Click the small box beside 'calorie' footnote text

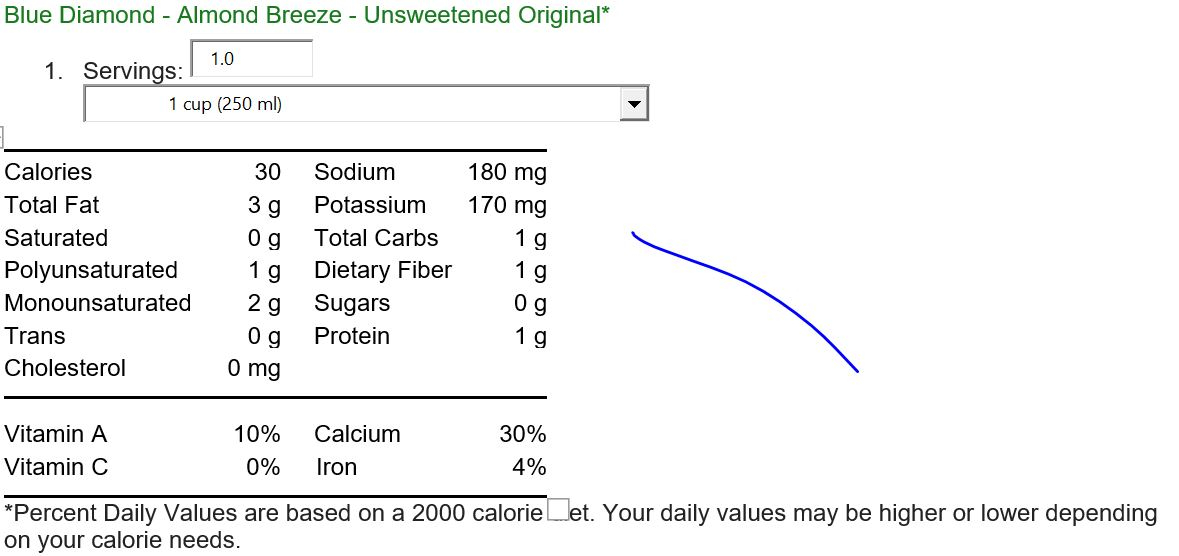click(x=558, y=509)
